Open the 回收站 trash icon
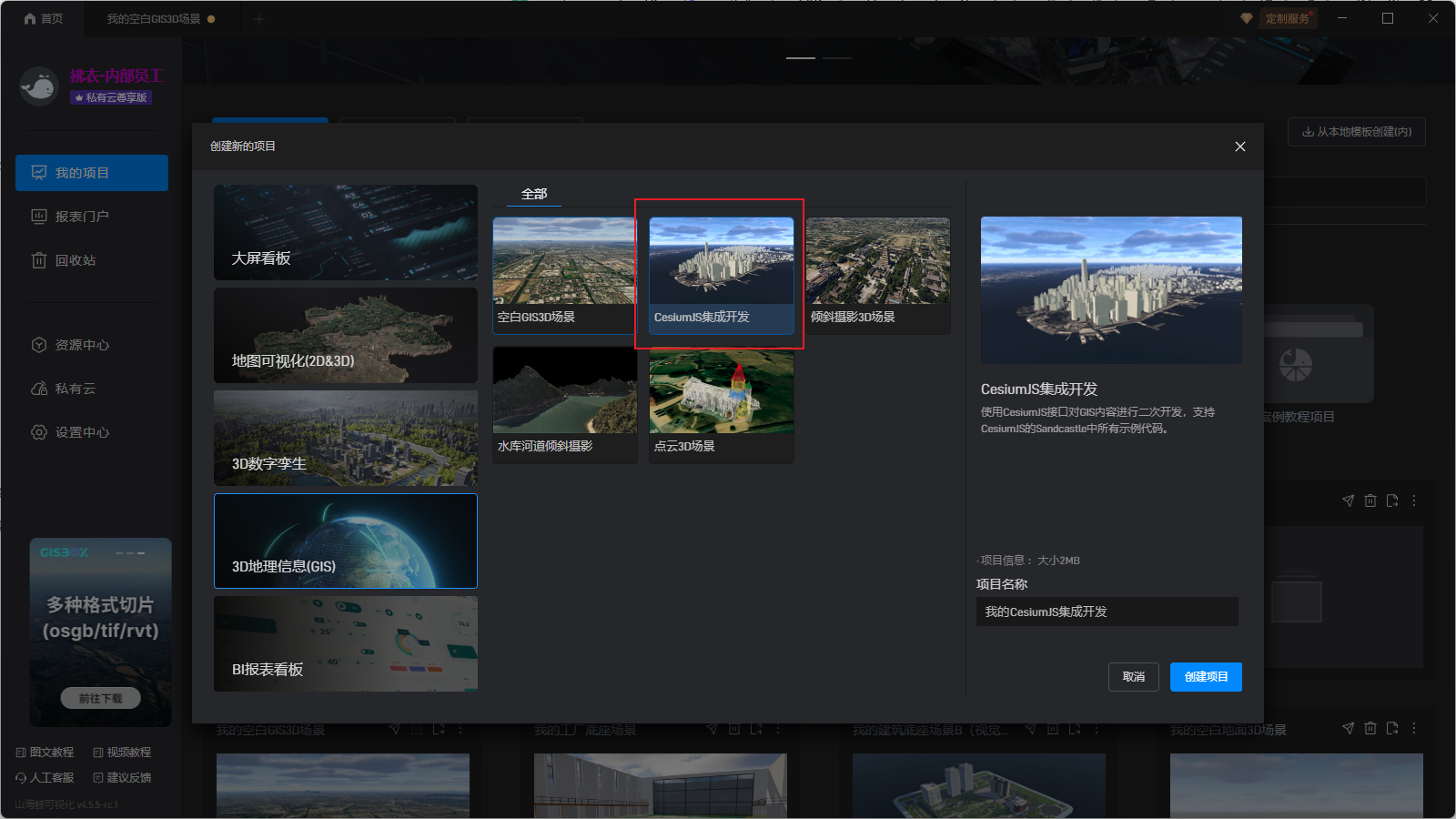This screenshot has width=1456, height=819. (x=39, y=260)
